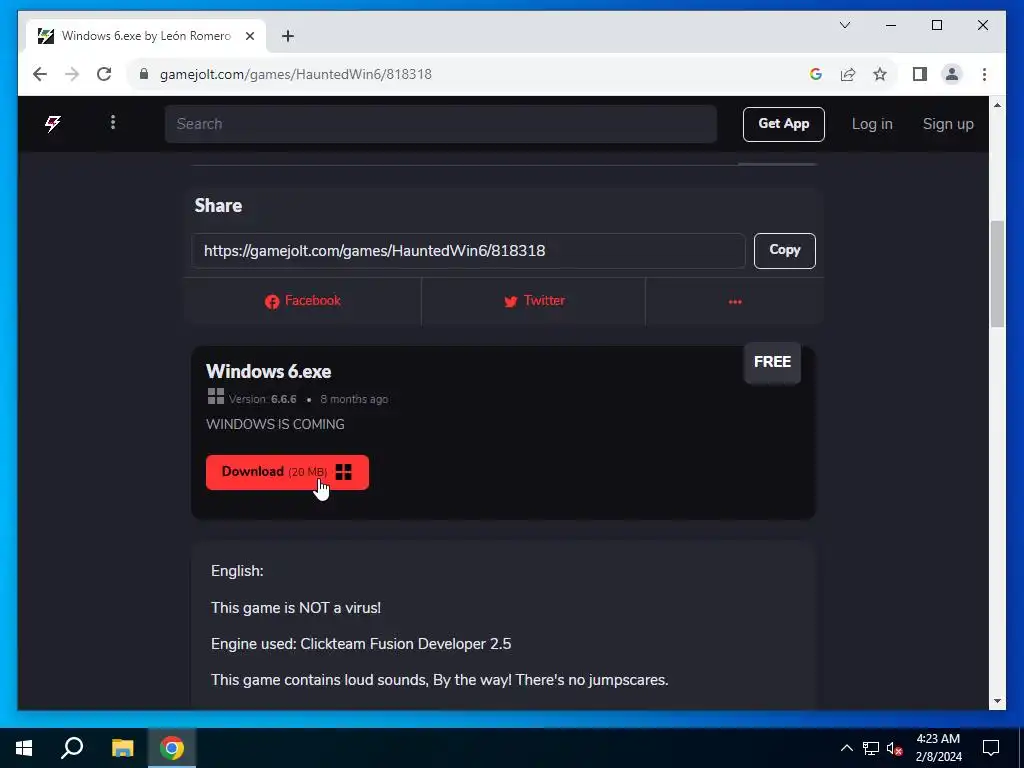Click the Sign up link
This screenshot has height=768, width=1024.
[948, 123]
